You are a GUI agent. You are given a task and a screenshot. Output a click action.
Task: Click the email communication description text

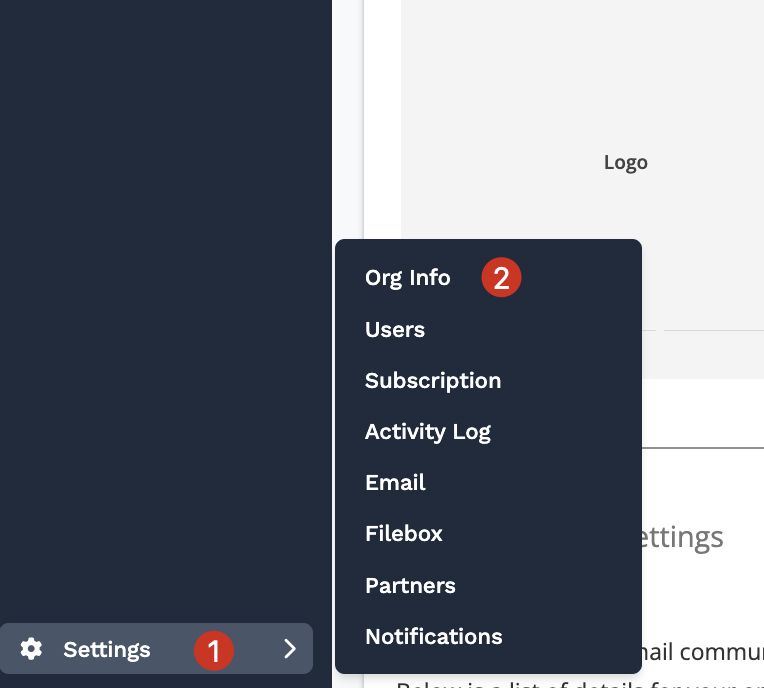[x=700, y=653]
